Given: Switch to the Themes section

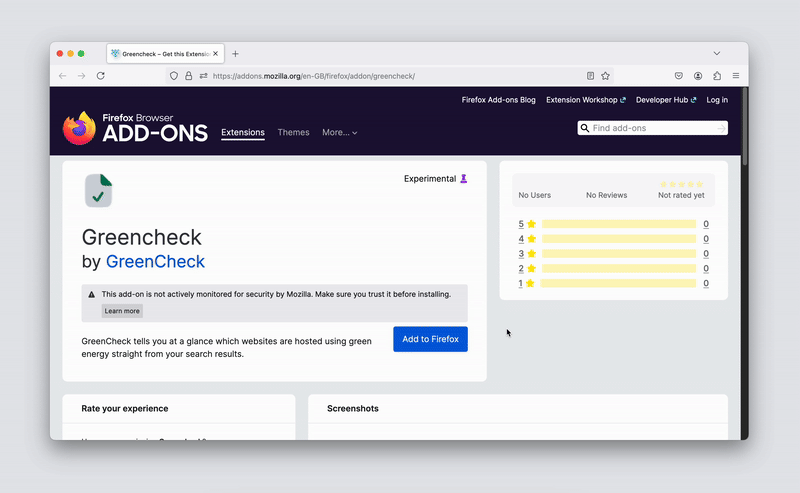Looking at the screenshot, I should tap(293, 132).
